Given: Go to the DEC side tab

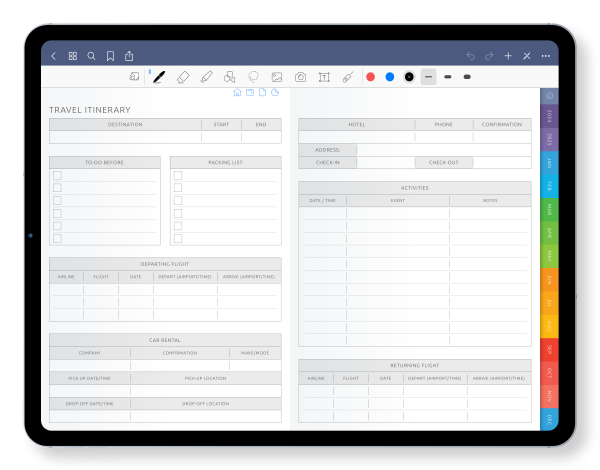Looking at the screenshot, I should click(549, 420).
